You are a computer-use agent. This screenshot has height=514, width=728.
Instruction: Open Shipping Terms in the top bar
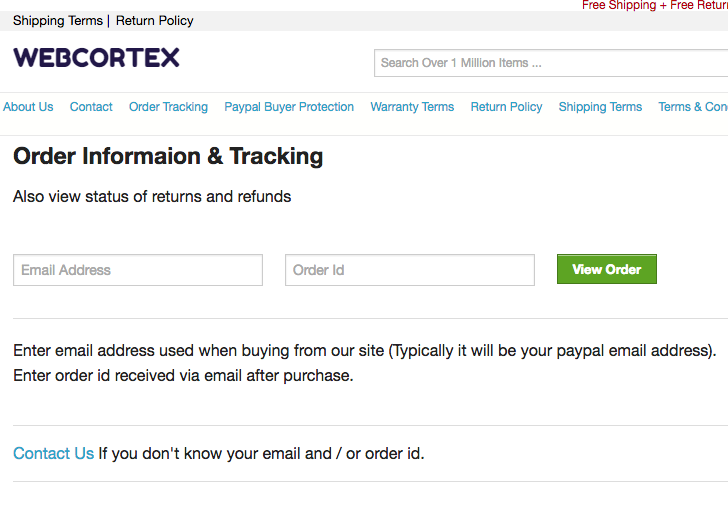coord(58,21)
